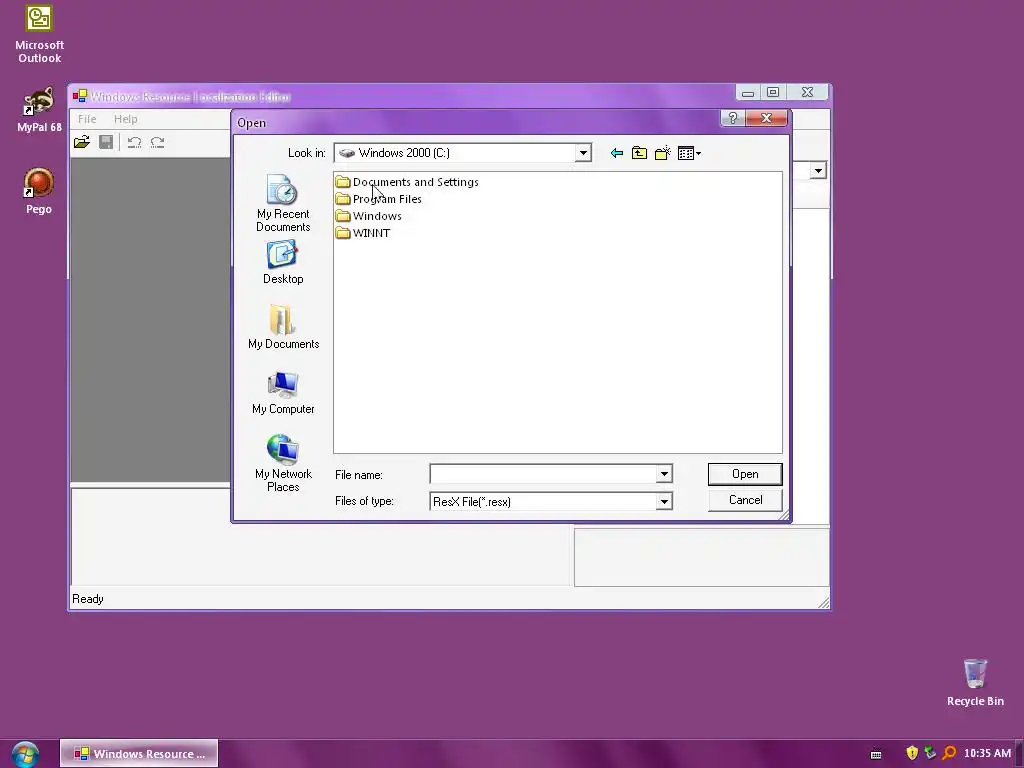Click the dialog help question mark button
The width and height of the screenshot is (1024, 768).
pos(732,118)
